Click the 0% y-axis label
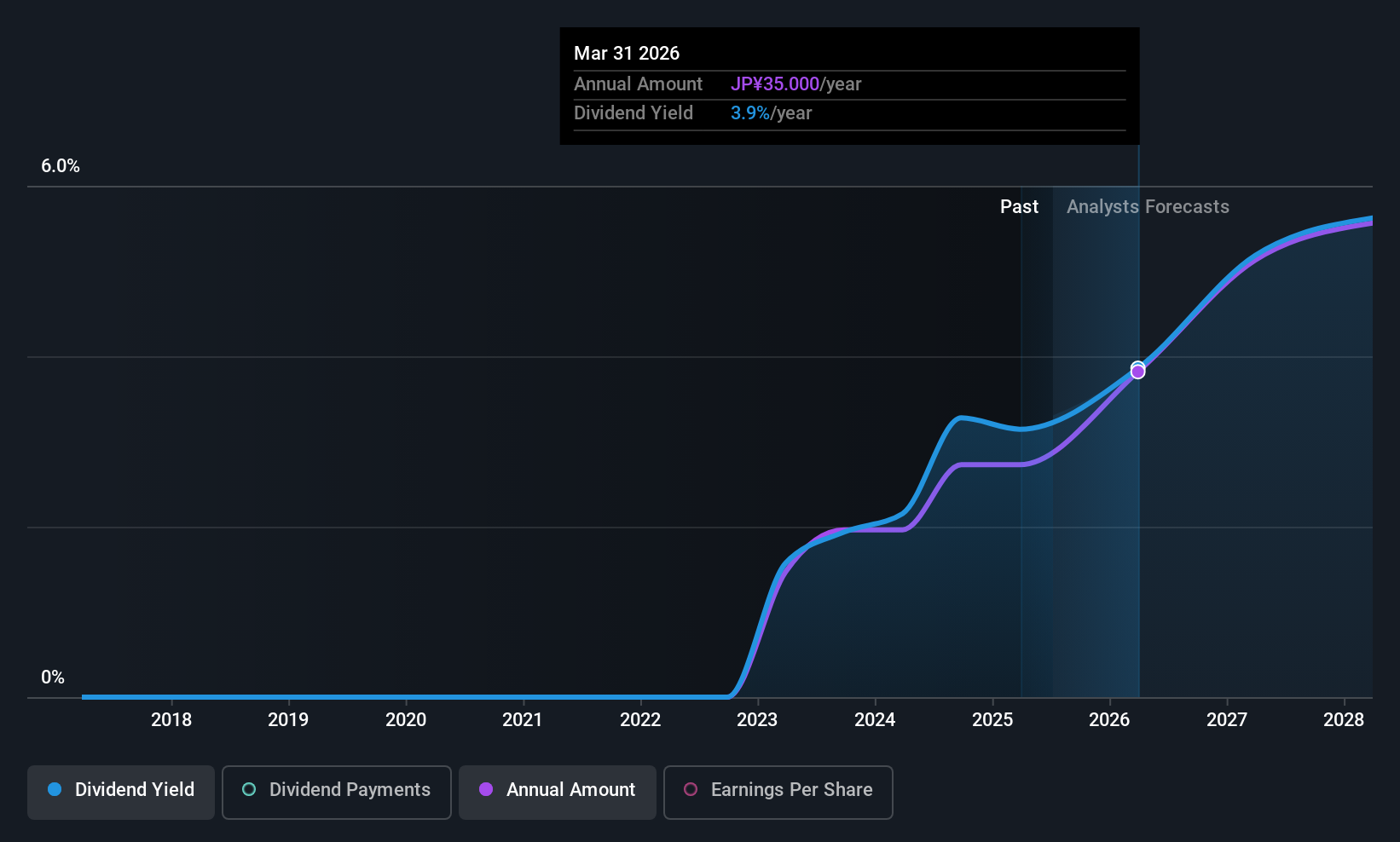Viewport: 1400px width, 842px height. tap(53, 678)
